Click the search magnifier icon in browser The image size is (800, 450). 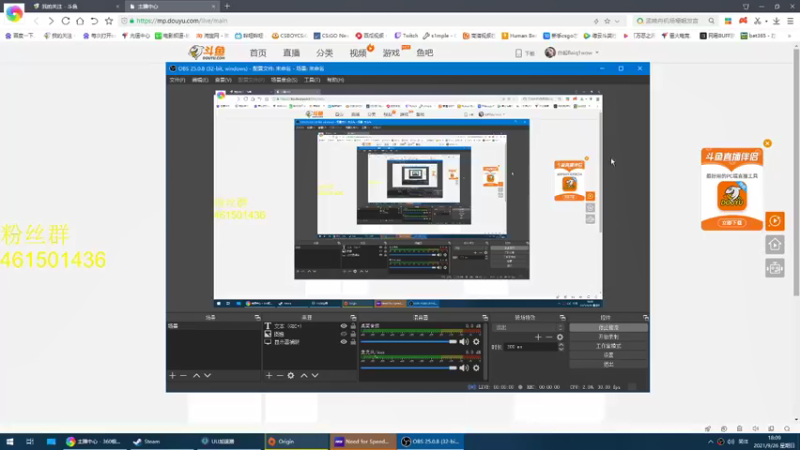(711, 21)
